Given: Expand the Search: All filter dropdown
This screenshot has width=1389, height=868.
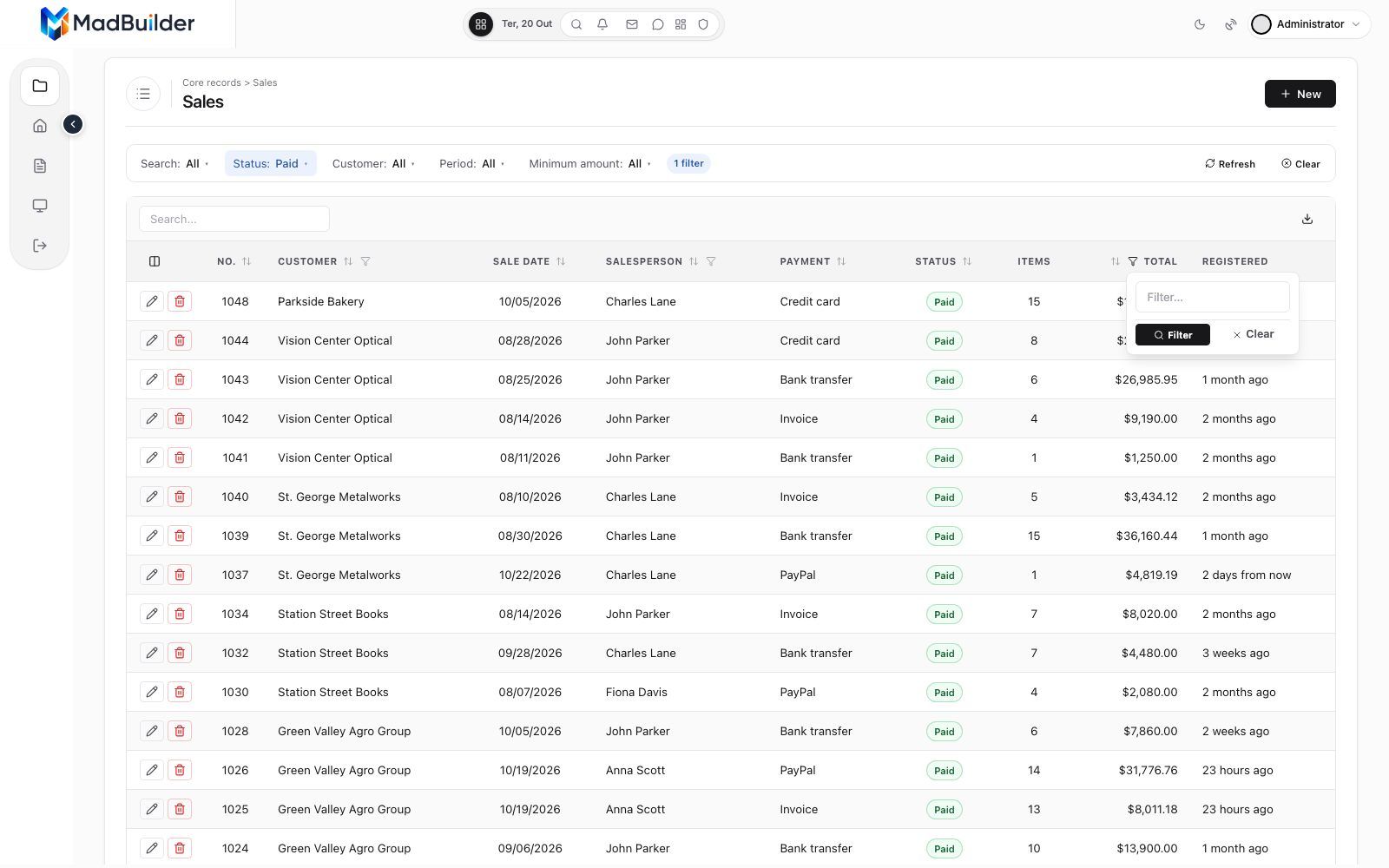Looking at the screenshot, I should coord(174,163).
